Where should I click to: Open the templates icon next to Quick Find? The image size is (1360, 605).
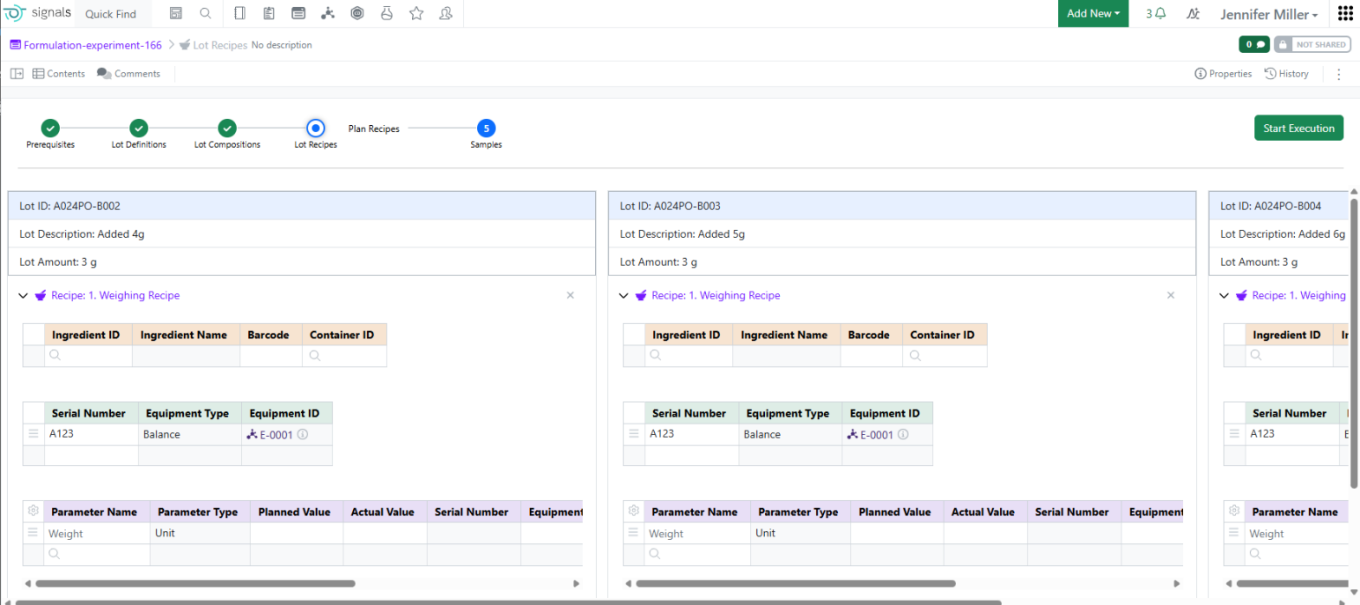176,14
